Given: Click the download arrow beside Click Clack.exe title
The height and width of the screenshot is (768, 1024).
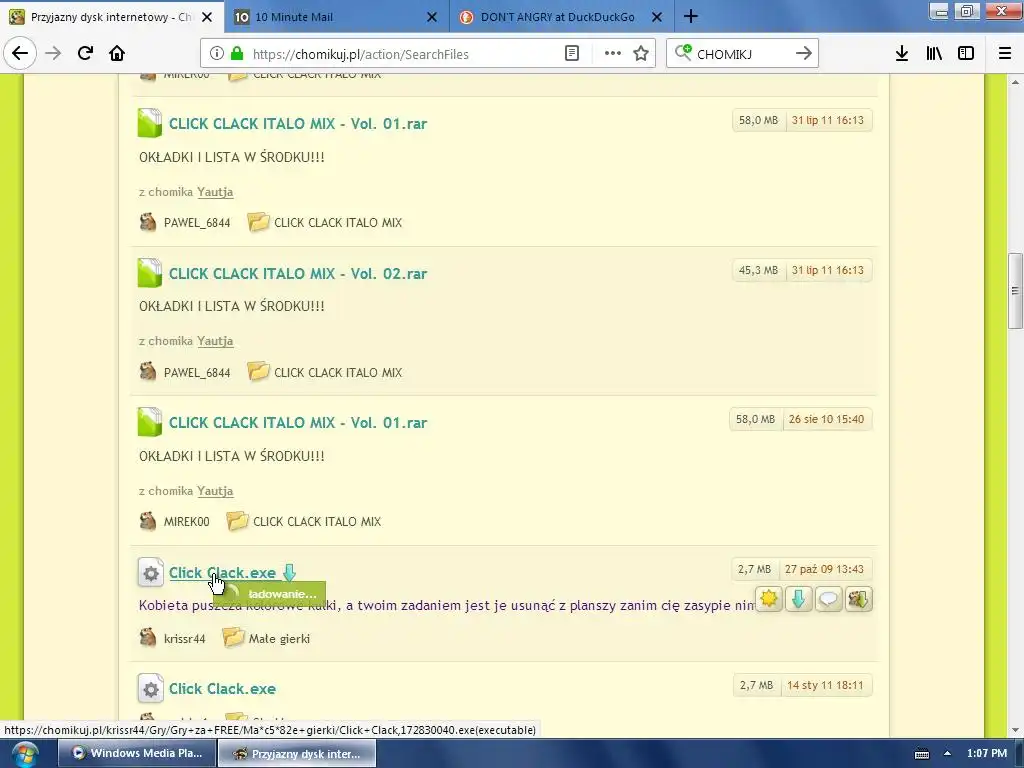Looking at the screenshot, I should tap(289, 573).
